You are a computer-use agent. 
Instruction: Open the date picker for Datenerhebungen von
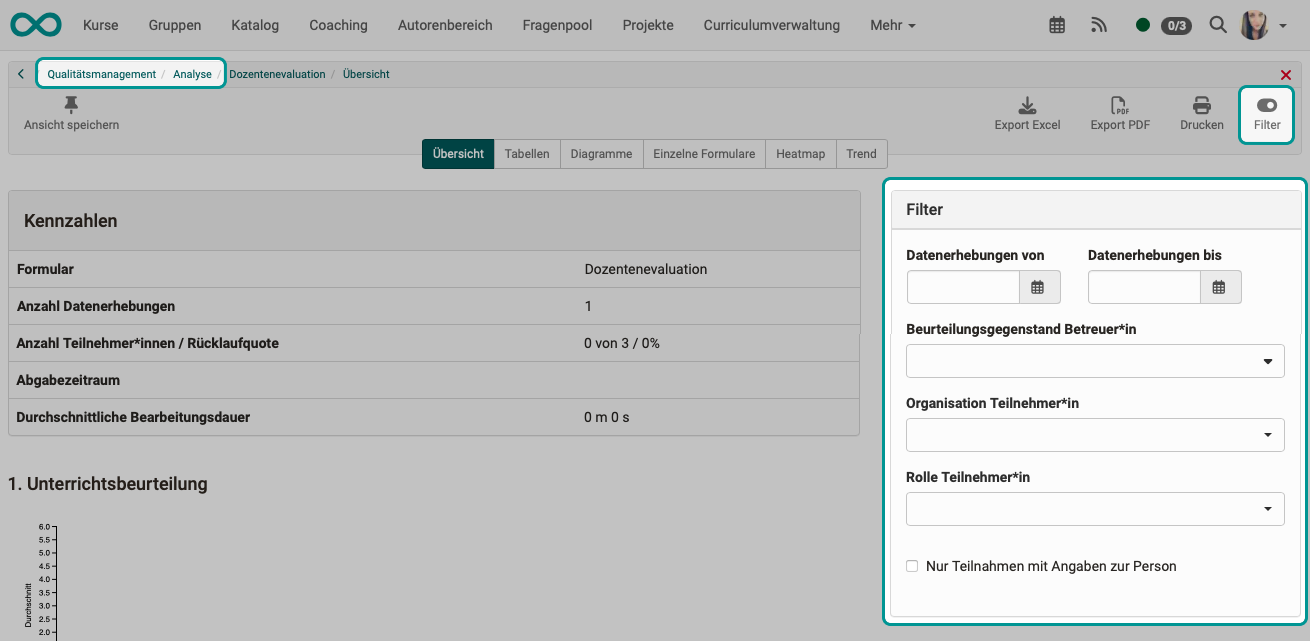click(x=1039, y=287)
